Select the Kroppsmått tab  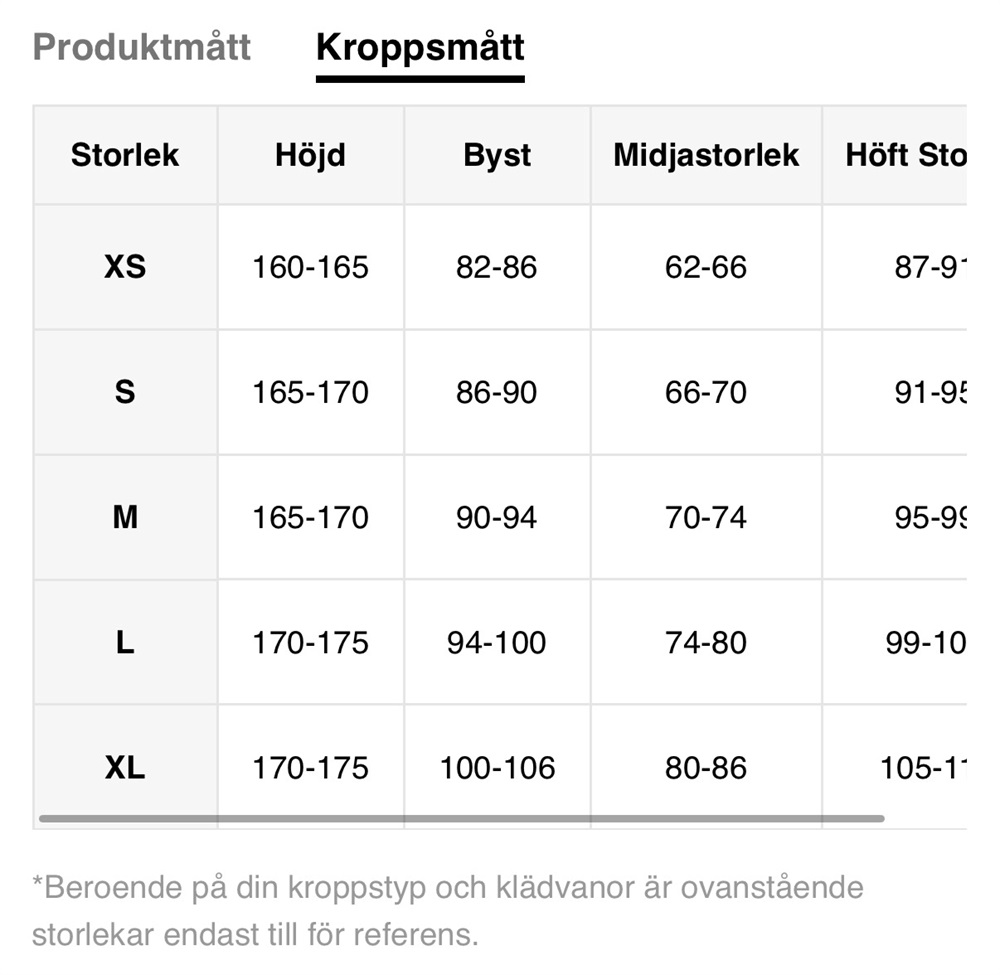[420, 47]
